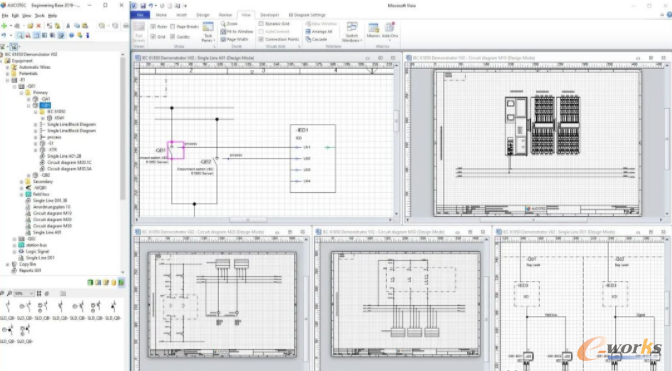Enable the Page Breaks checkbox
672x371 pixels.
173,27
